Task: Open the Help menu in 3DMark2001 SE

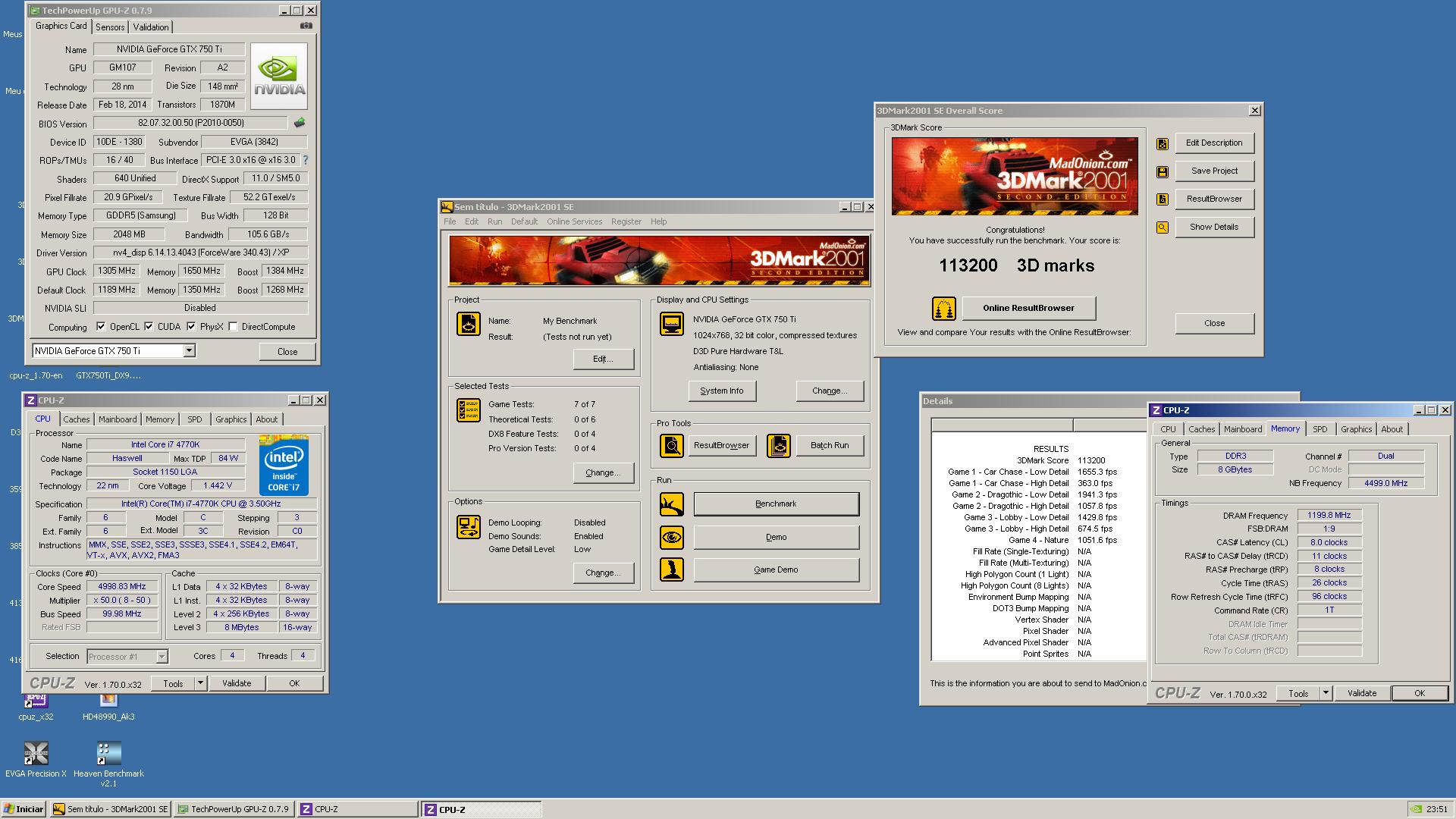Action: click(658, 221)
